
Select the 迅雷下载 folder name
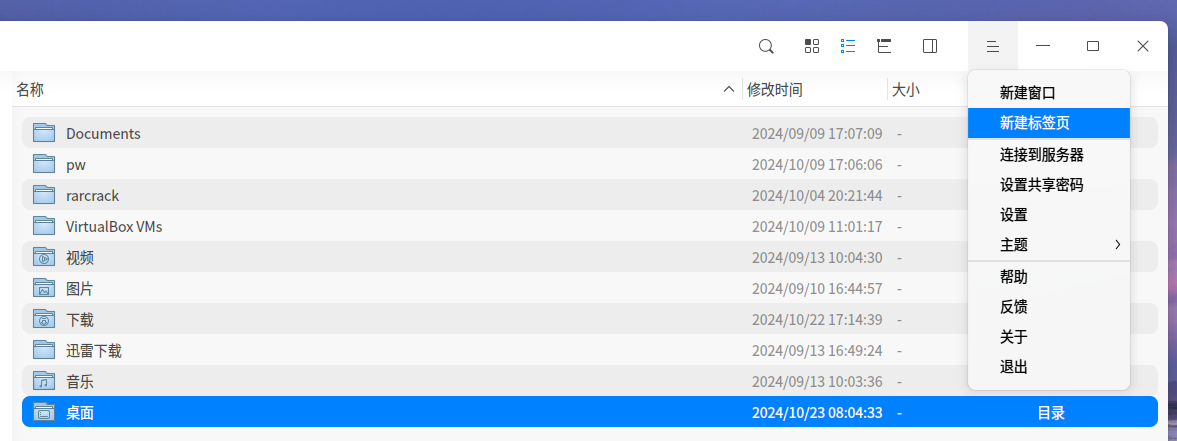[x=94, y=351]
